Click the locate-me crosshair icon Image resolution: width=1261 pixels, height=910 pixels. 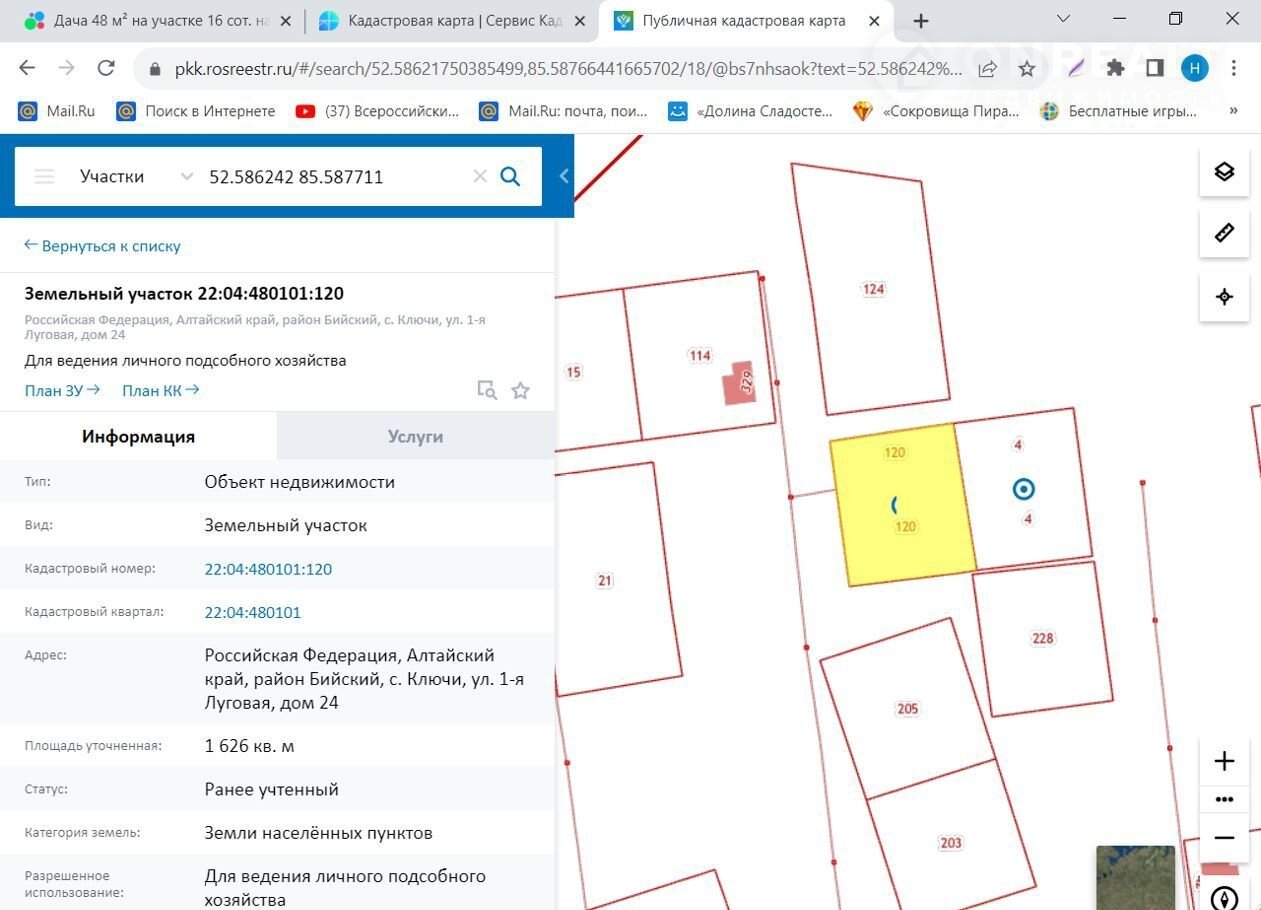click(x=1224, y=297)
